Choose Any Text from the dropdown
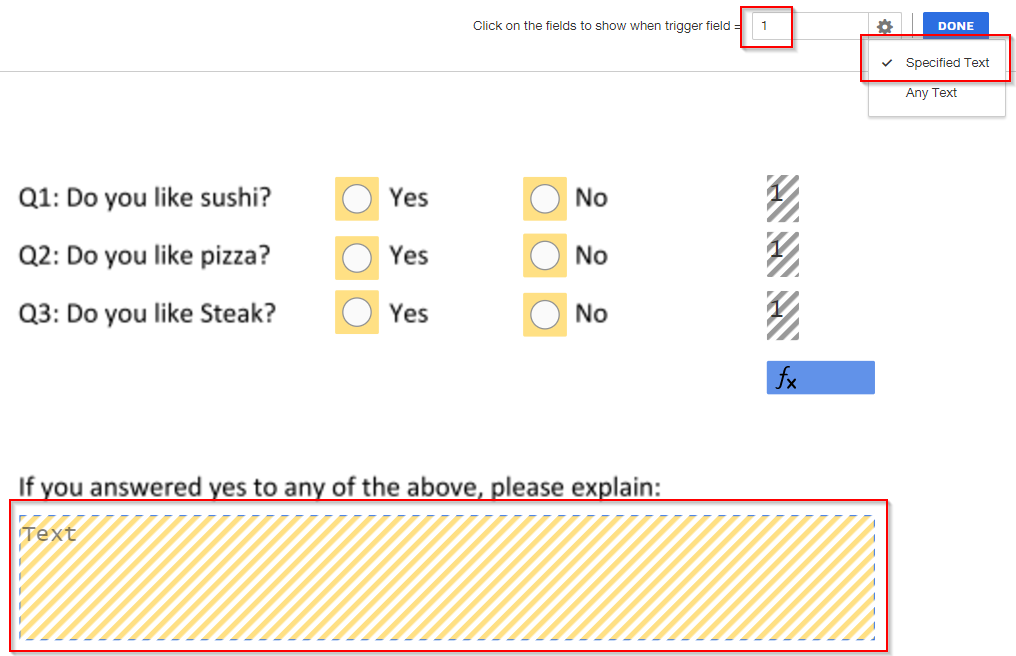This screenshot has width=1016, height=656. click(931, 92)
